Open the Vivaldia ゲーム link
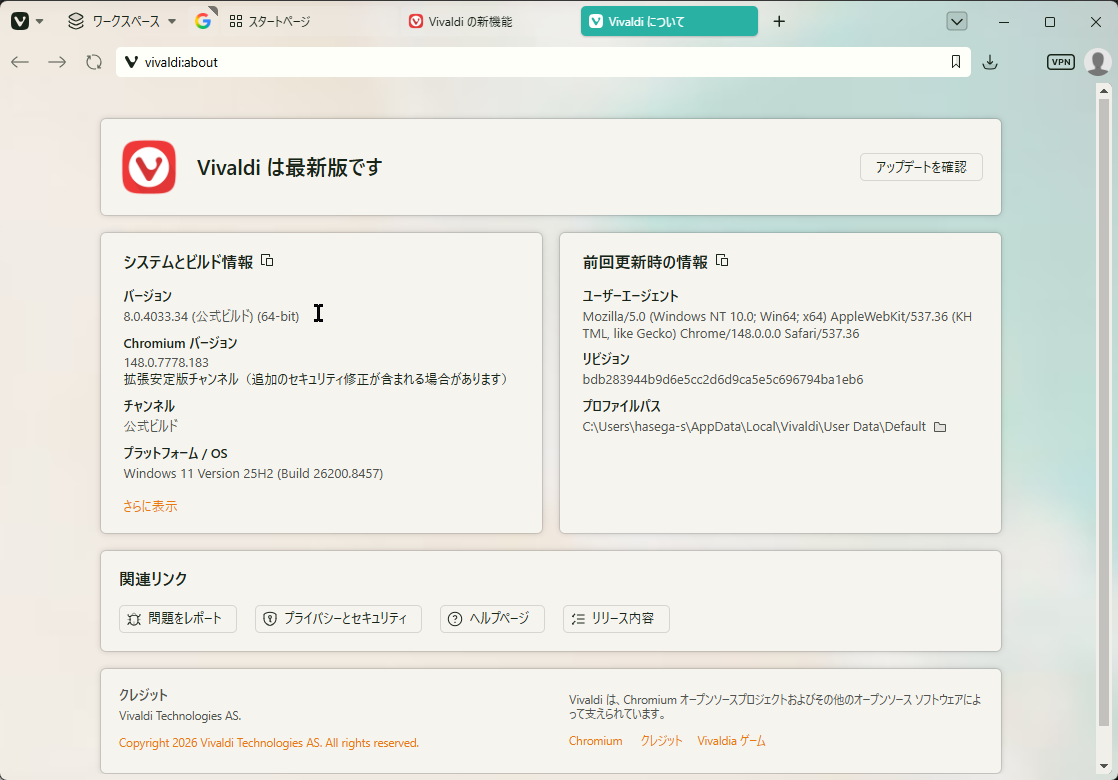This screenshot has height=780, width=1118. pos(732,741)
